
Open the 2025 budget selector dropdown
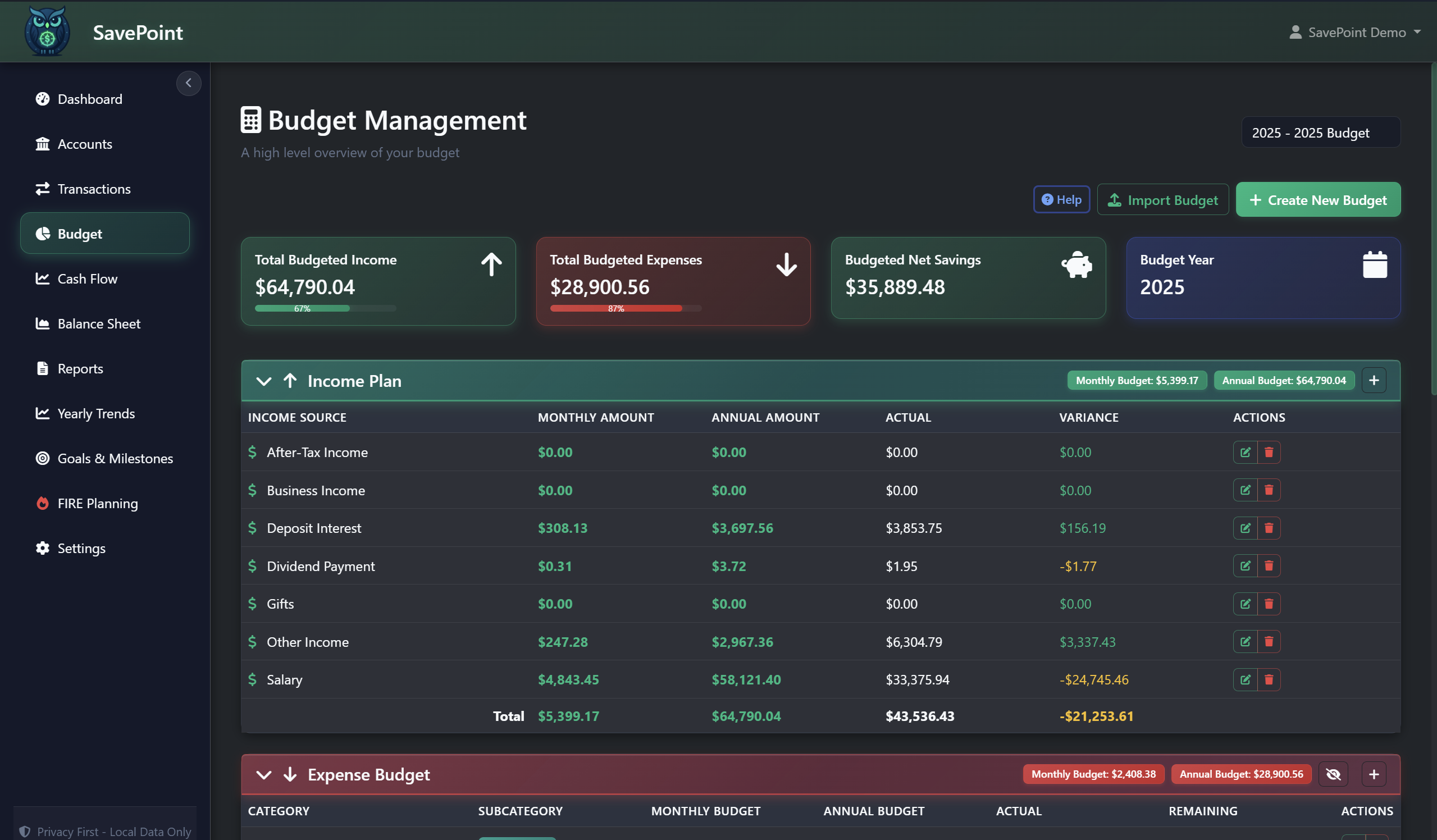click(1320, 133)
